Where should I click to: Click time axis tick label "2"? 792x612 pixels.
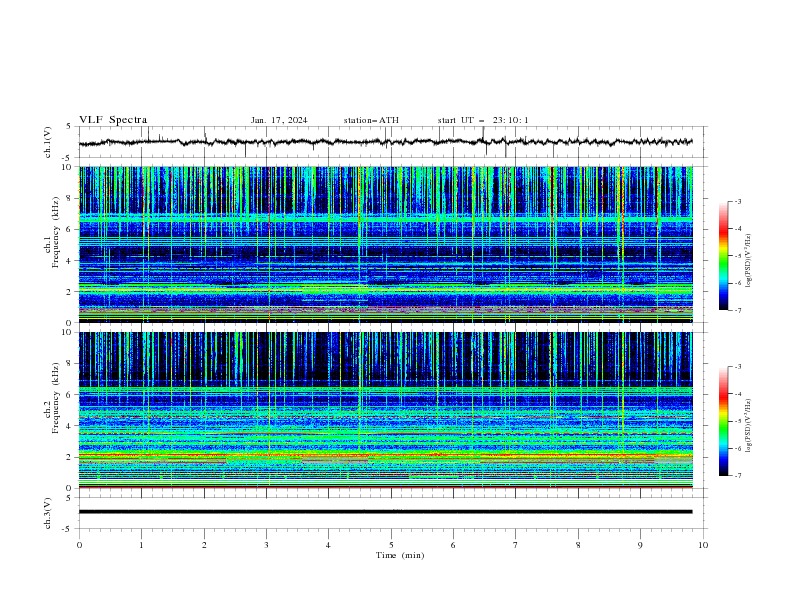coord(204,545)
